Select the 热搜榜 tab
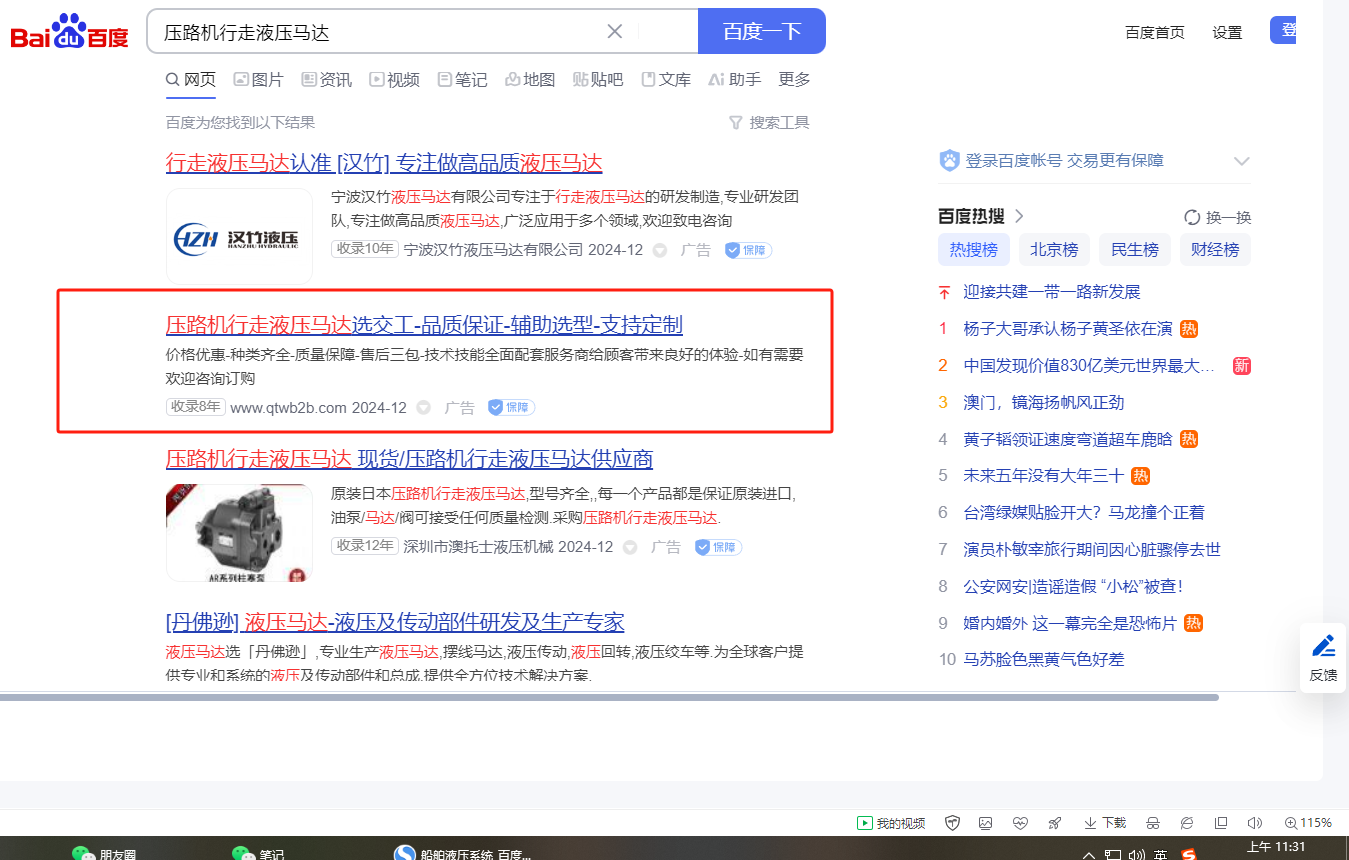 [974, 250]
